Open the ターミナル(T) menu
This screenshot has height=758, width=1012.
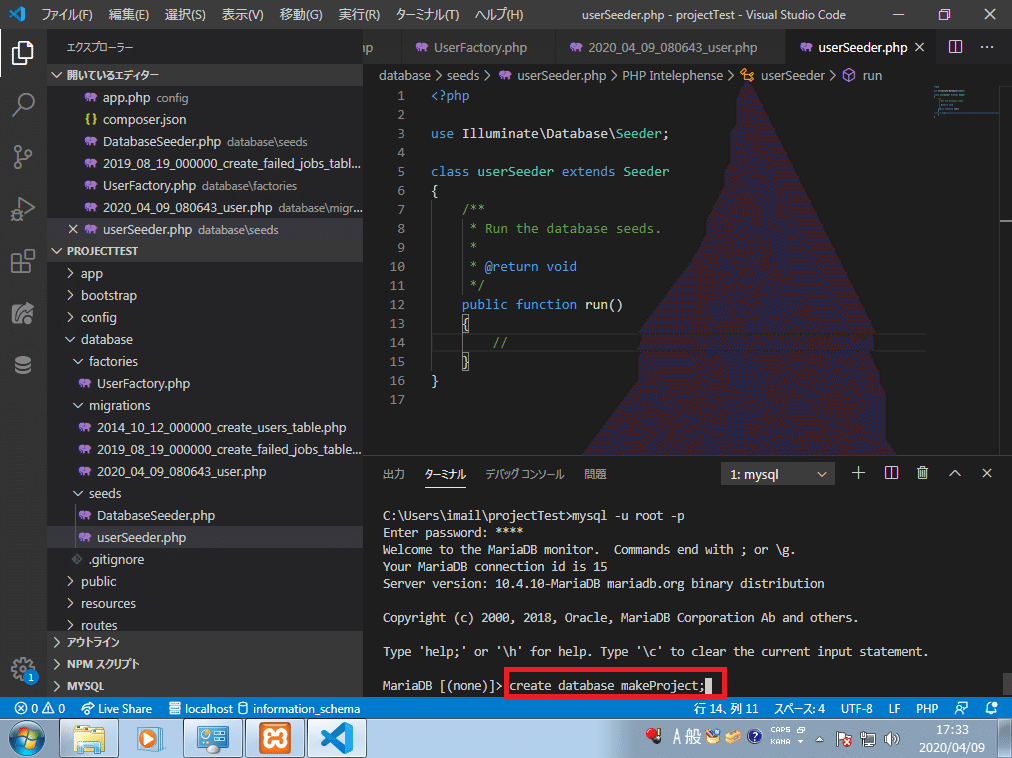pyautogui.click(x=427, y=14)
